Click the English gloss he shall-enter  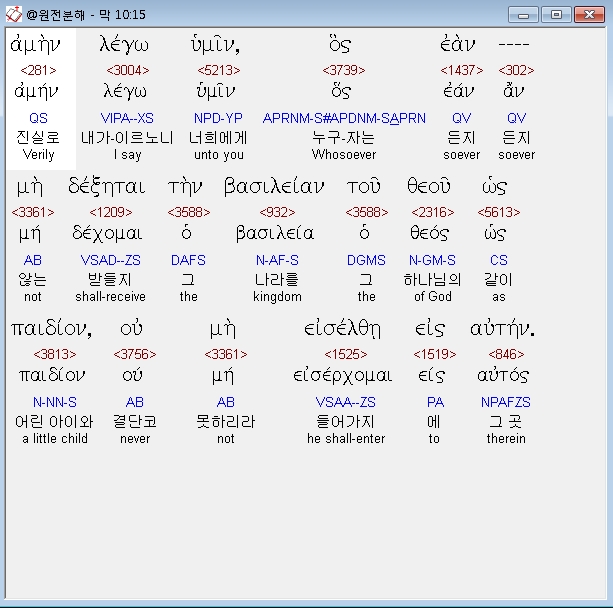pyautogui.click(x=346, y=439)
